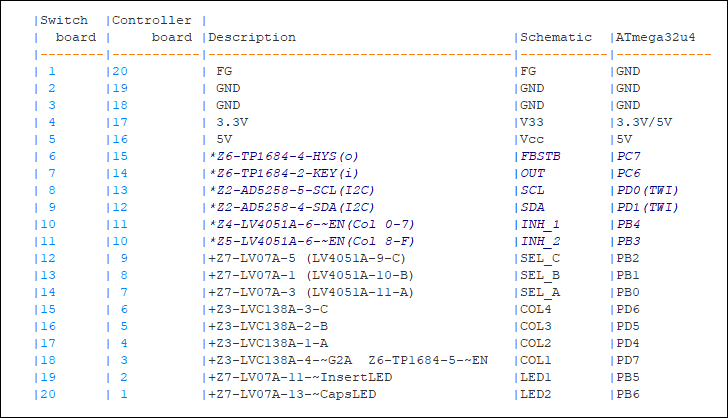
Task: Select the SEL_C schematic label
Action: tap(540, 259)
